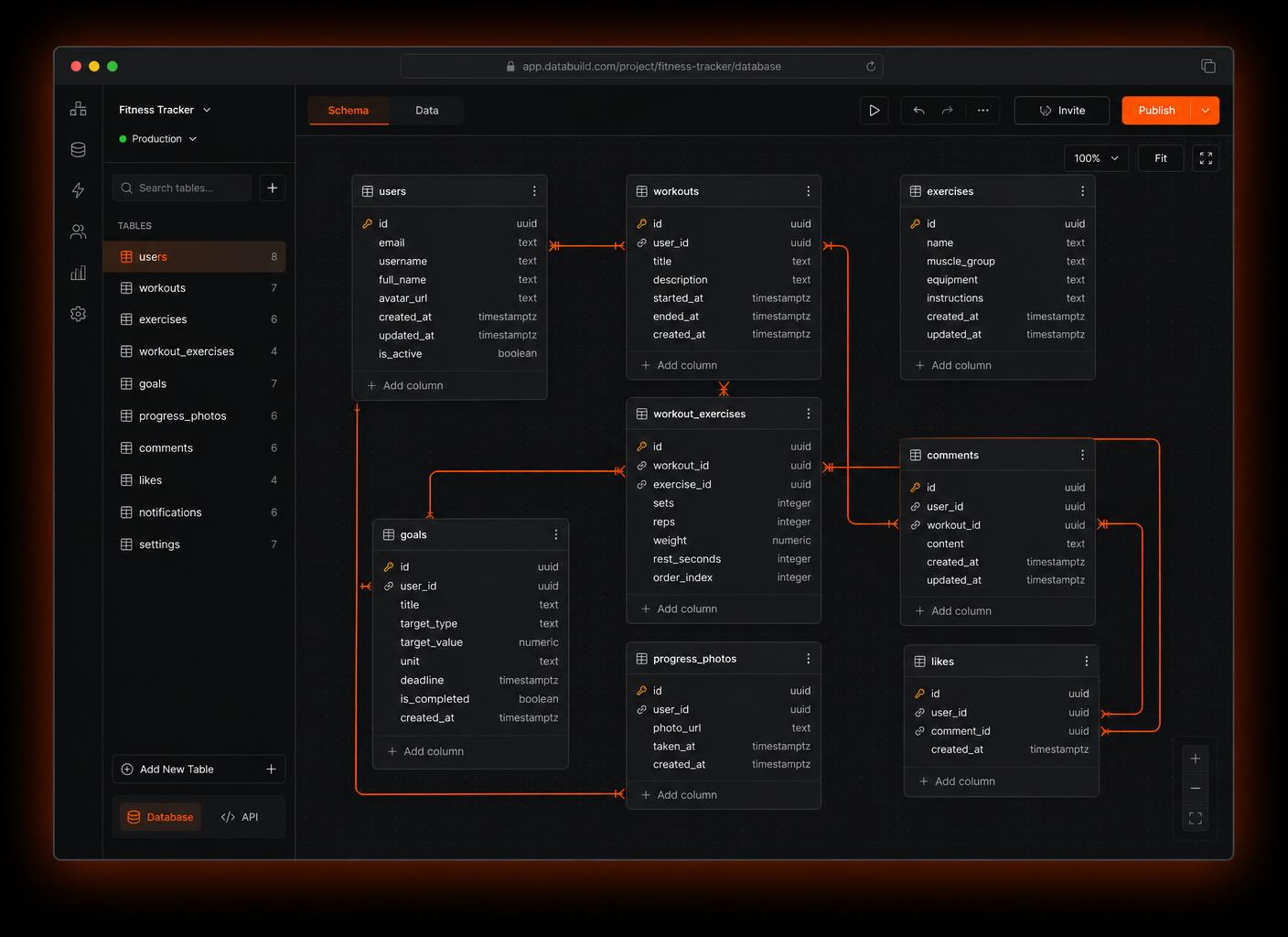This screenshot has height=937, width=1288.
Task: Open the toolbar more options ellipsis
Action: pyautogui.click(x=983, y=111)
